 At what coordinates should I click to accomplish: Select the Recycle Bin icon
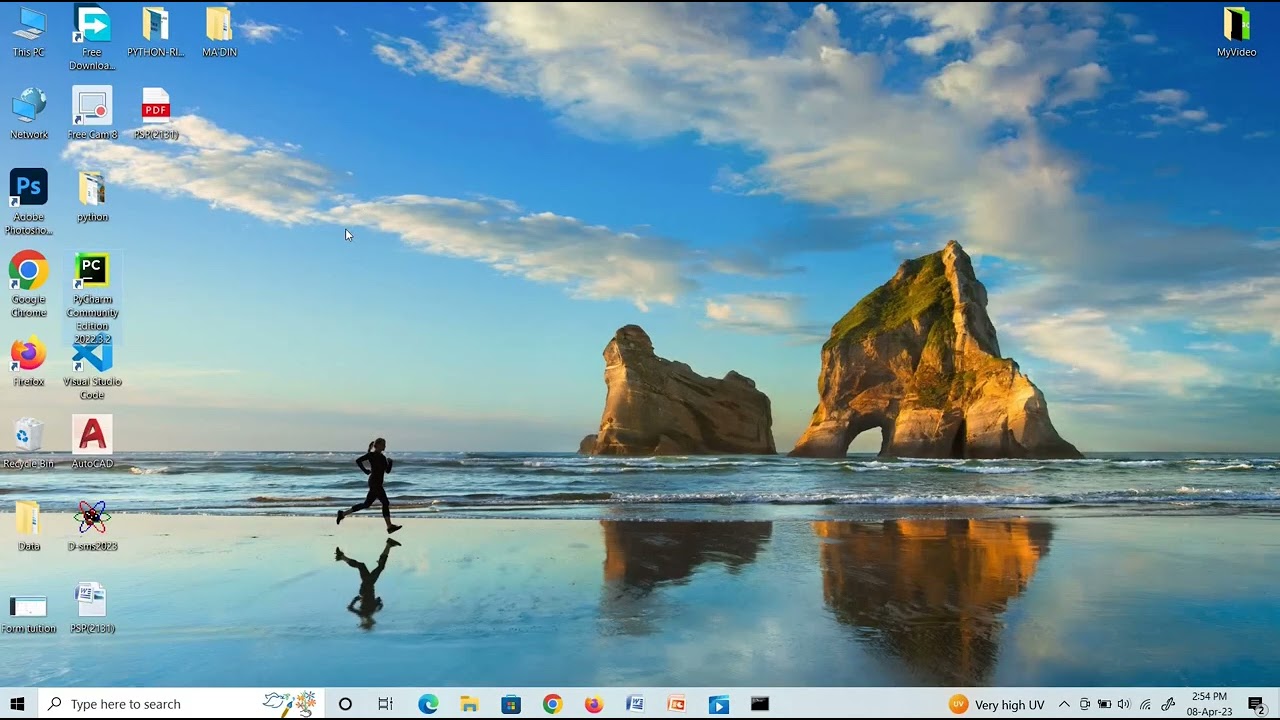(29, 443)
